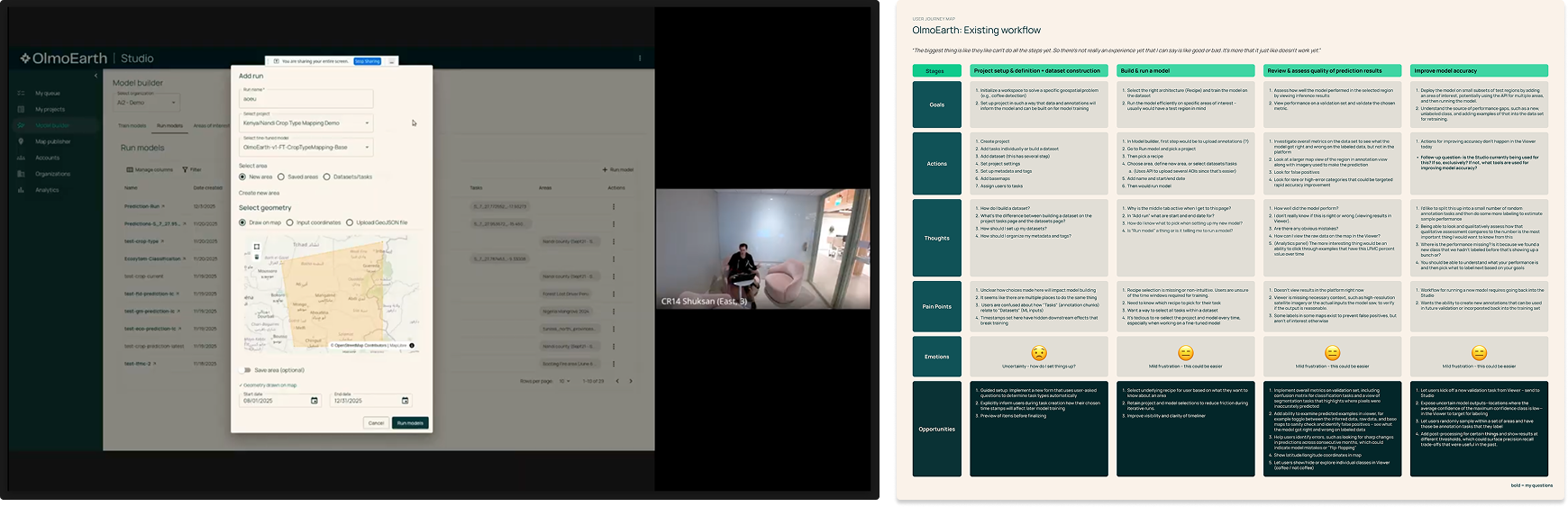1568x507 pixels.
Task: Click the Build & run a model stage header
Action: point(1186,70)
